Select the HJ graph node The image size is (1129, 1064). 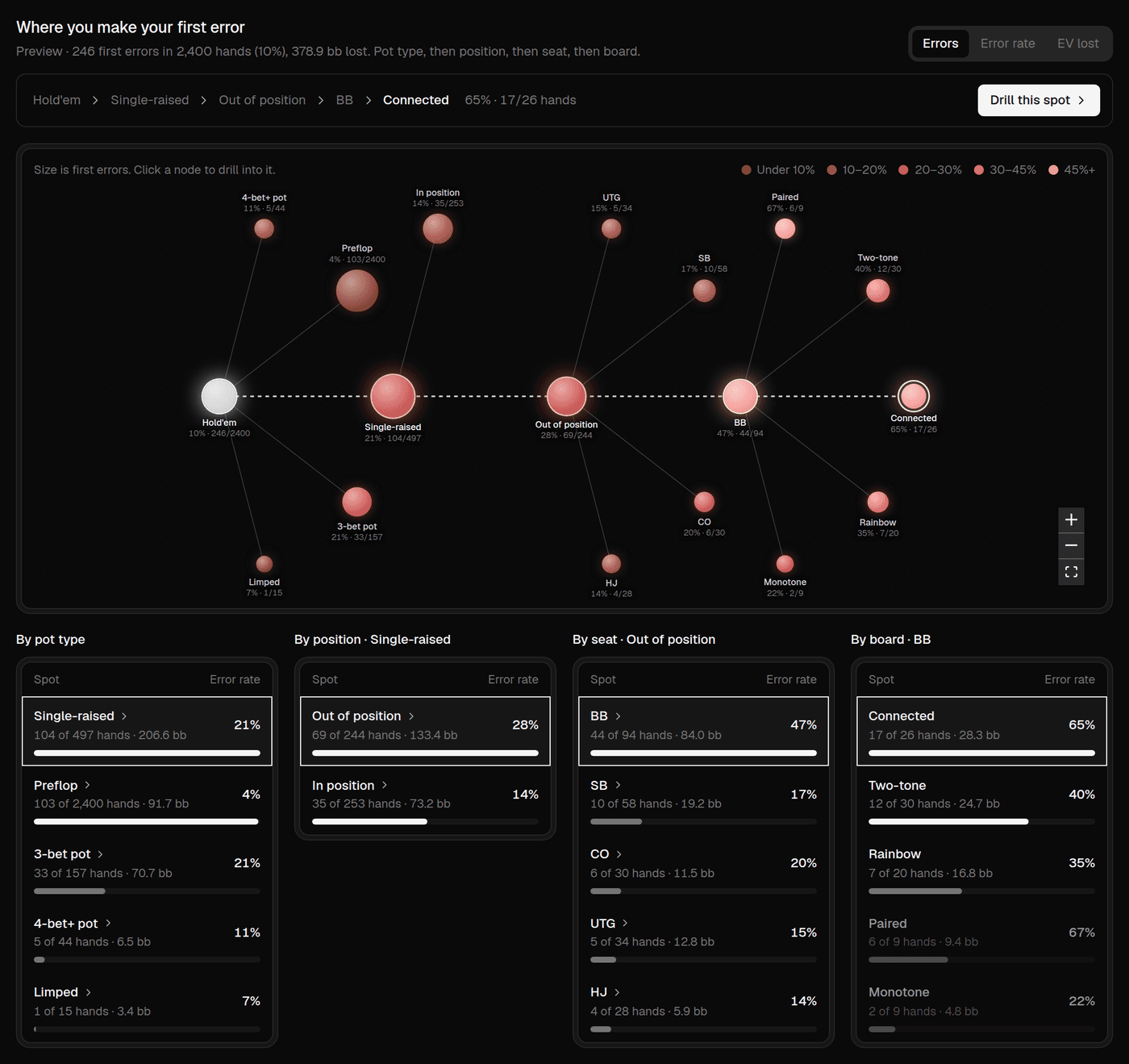pos(611,564)
